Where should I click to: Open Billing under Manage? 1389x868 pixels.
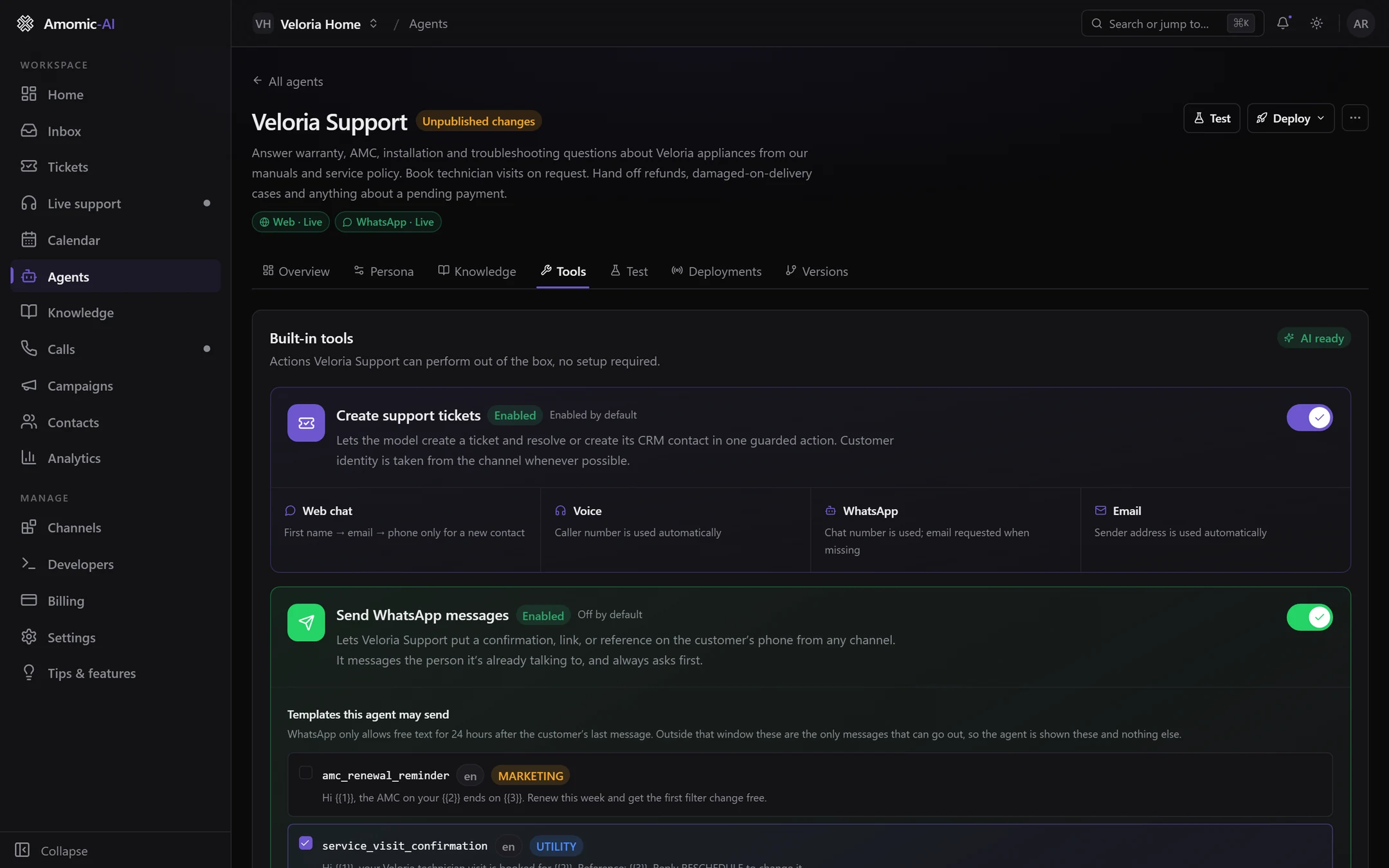[116, 601]
